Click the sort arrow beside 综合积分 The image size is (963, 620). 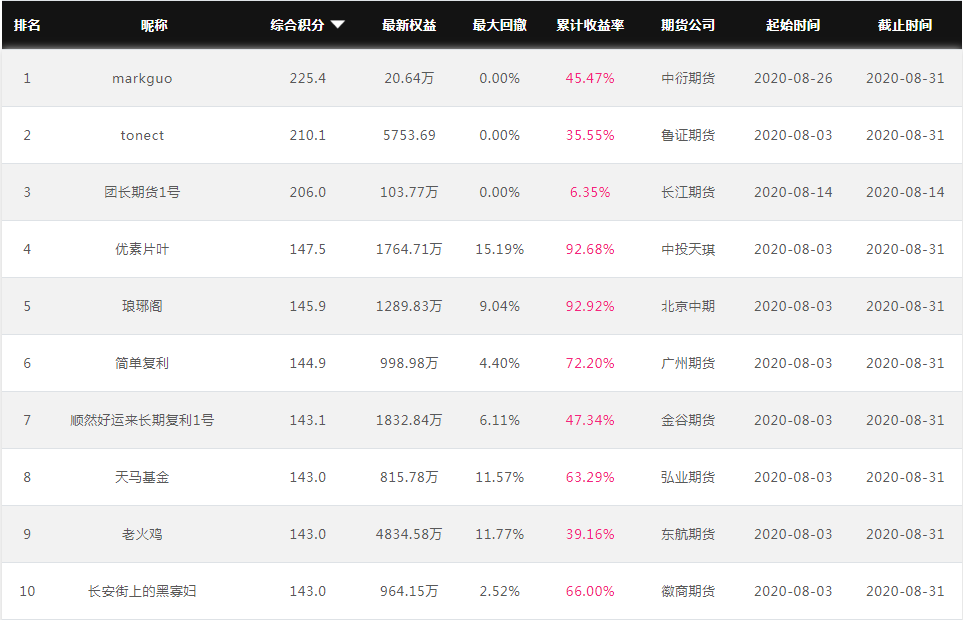pyautogui.click(x=338, y=25)
